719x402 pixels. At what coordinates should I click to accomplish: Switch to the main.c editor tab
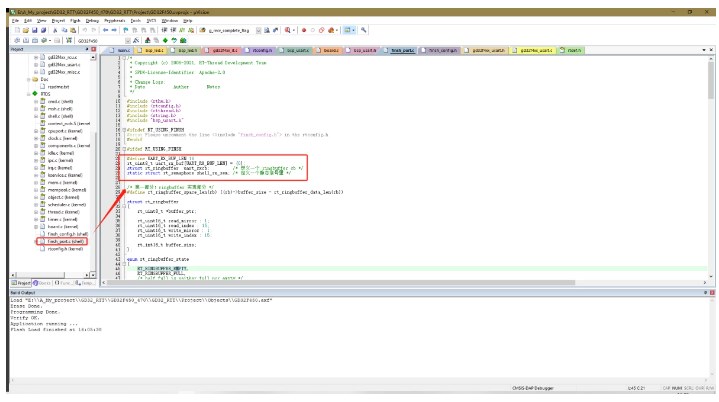(121, 50)
